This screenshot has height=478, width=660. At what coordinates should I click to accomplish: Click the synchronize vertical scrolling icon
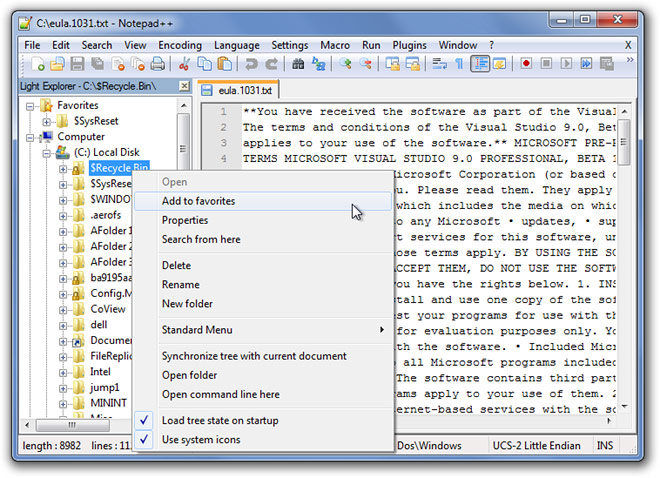point(393,64)
